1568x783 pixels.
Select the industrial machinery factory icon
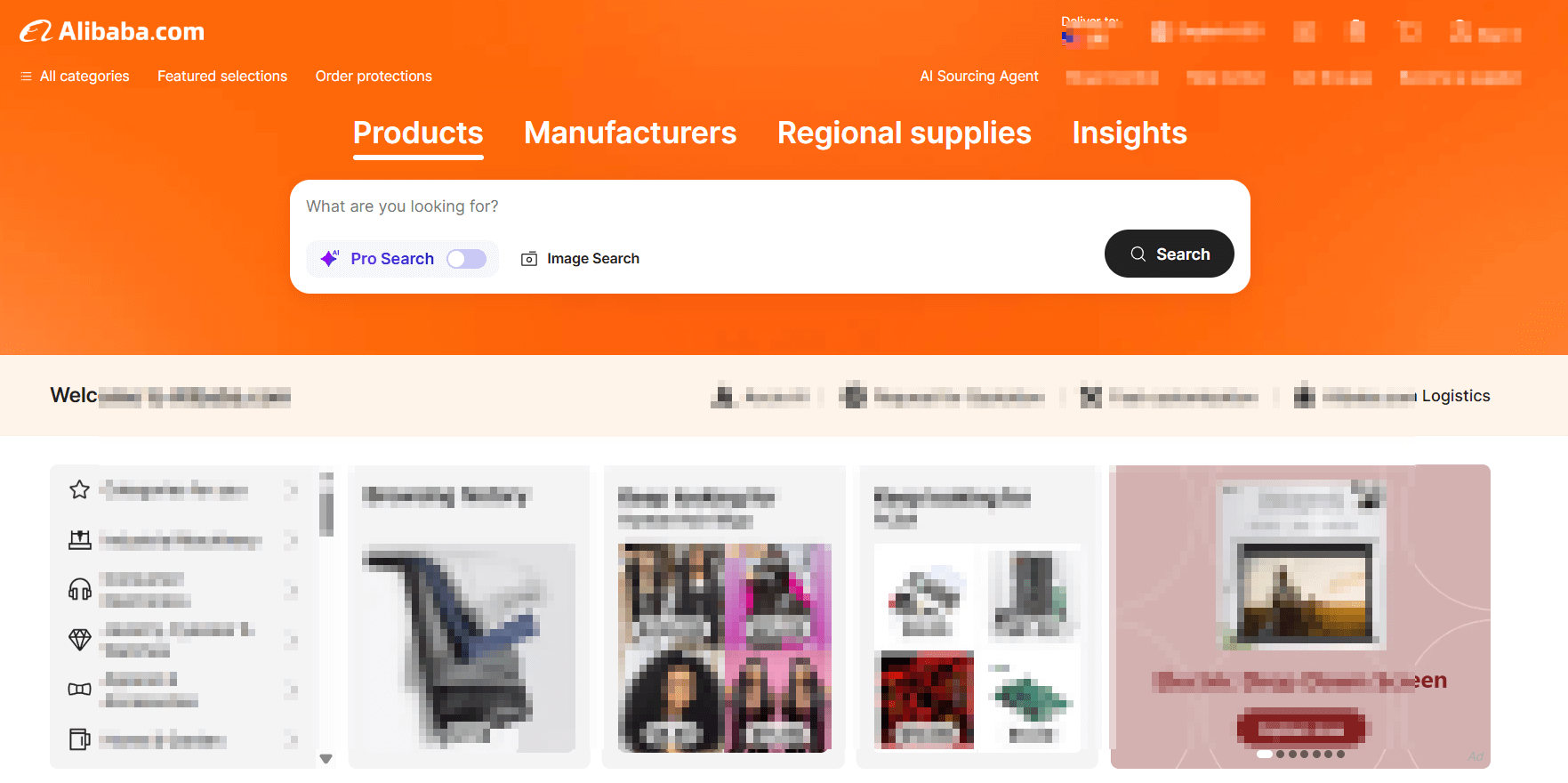[x=80, y=539]
